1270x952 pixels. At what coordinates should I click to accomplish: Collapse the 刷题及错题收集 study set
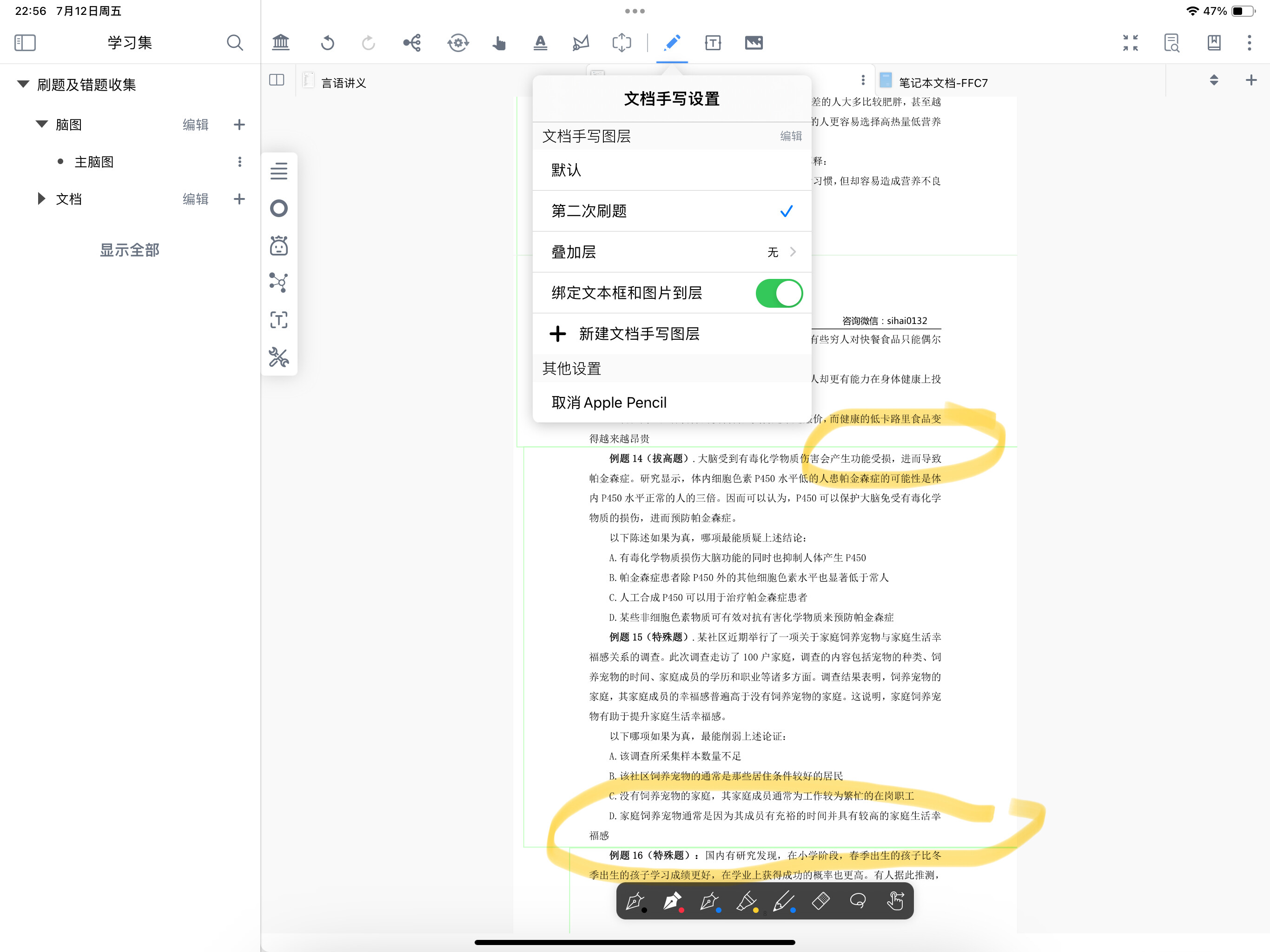point(24,85)
